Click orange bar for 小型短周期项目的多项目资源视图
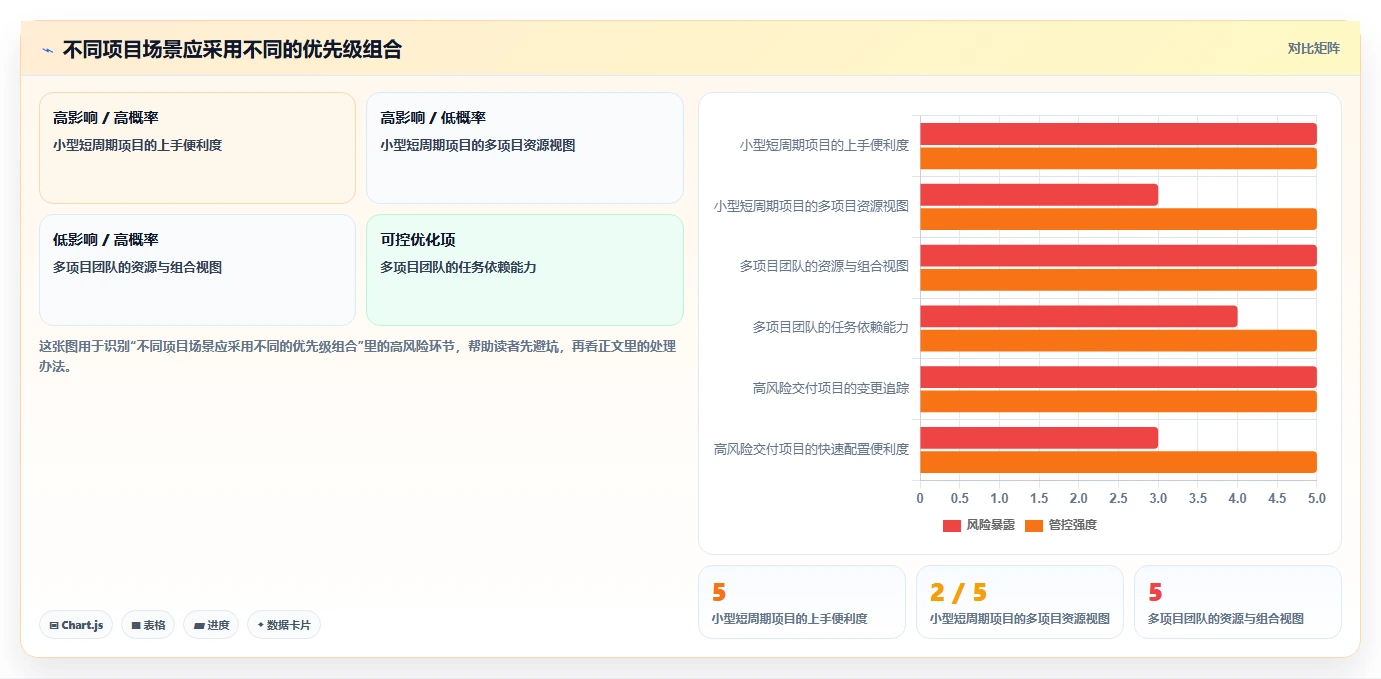 (x=1118, y=219)
